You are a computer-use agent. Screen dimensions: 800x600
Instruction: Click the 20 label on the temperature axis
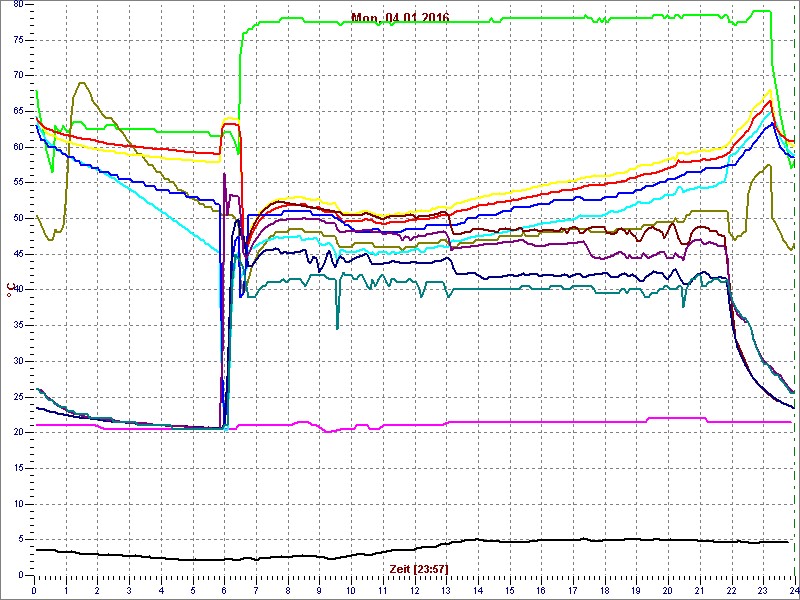click(x=15, y=432)
